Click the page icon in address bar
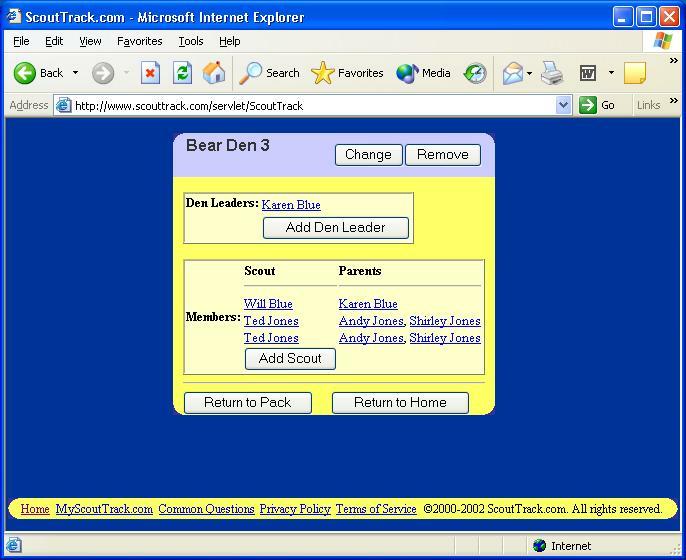 click(x=64, y=105)
